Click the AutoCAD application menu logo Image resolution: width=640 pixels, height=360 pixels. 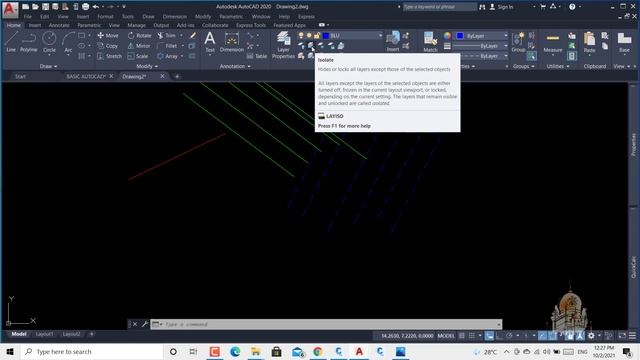(10, 9)
